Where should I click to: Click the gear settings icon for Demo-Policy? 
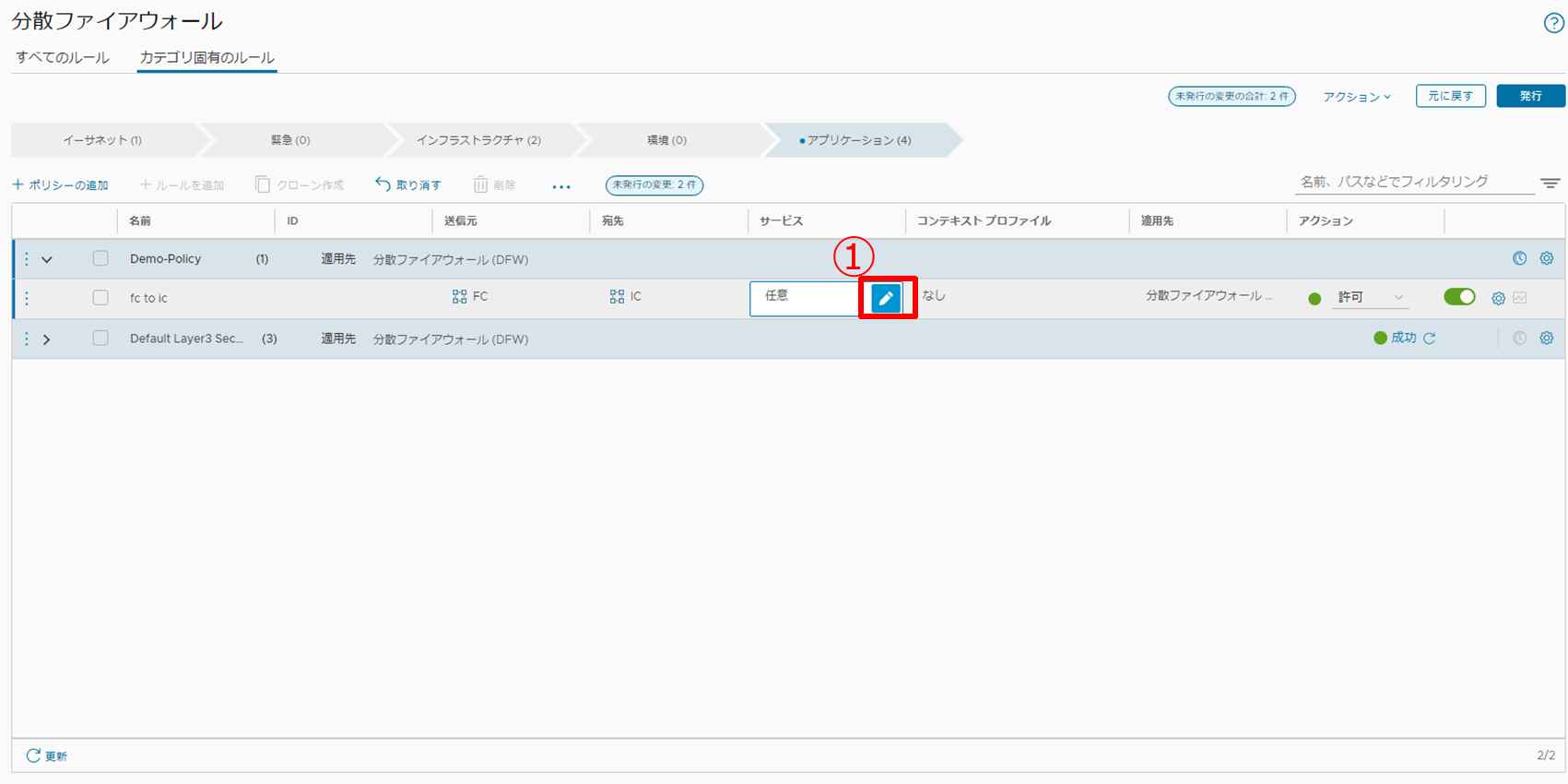click(x=1546, y=259)
